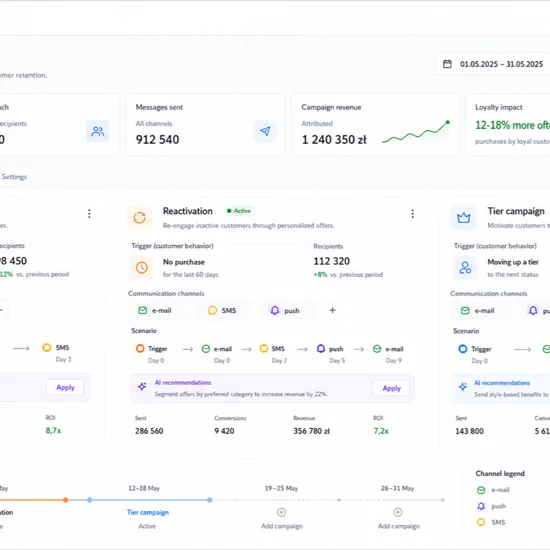The height and width of the screenshot is (550, 550).
Task: Click the SMS icon in Channel legend
Action: [x=481, y=522]
